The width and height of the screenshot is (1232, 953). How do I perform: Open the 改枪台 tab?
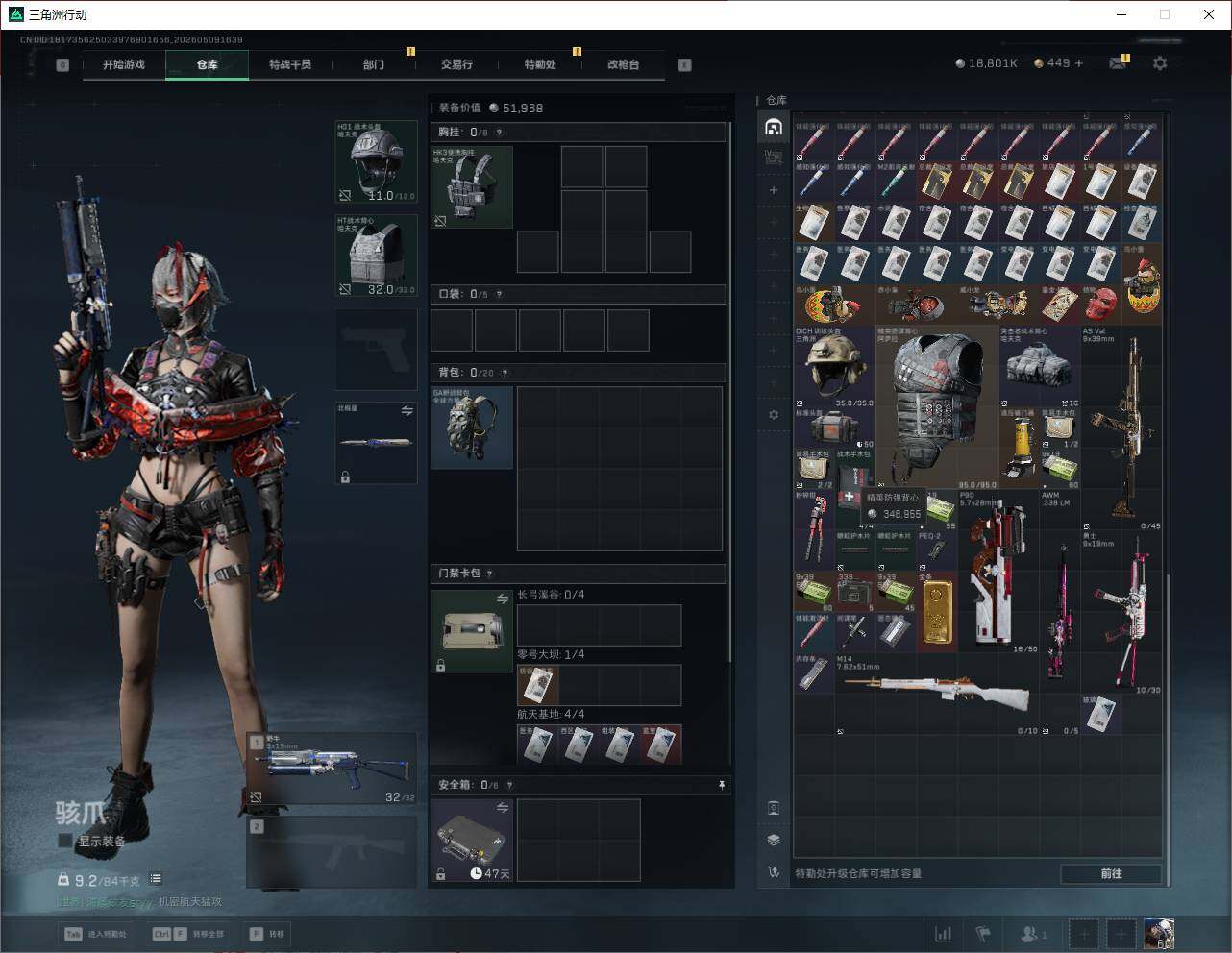click(x=623, y=64)
